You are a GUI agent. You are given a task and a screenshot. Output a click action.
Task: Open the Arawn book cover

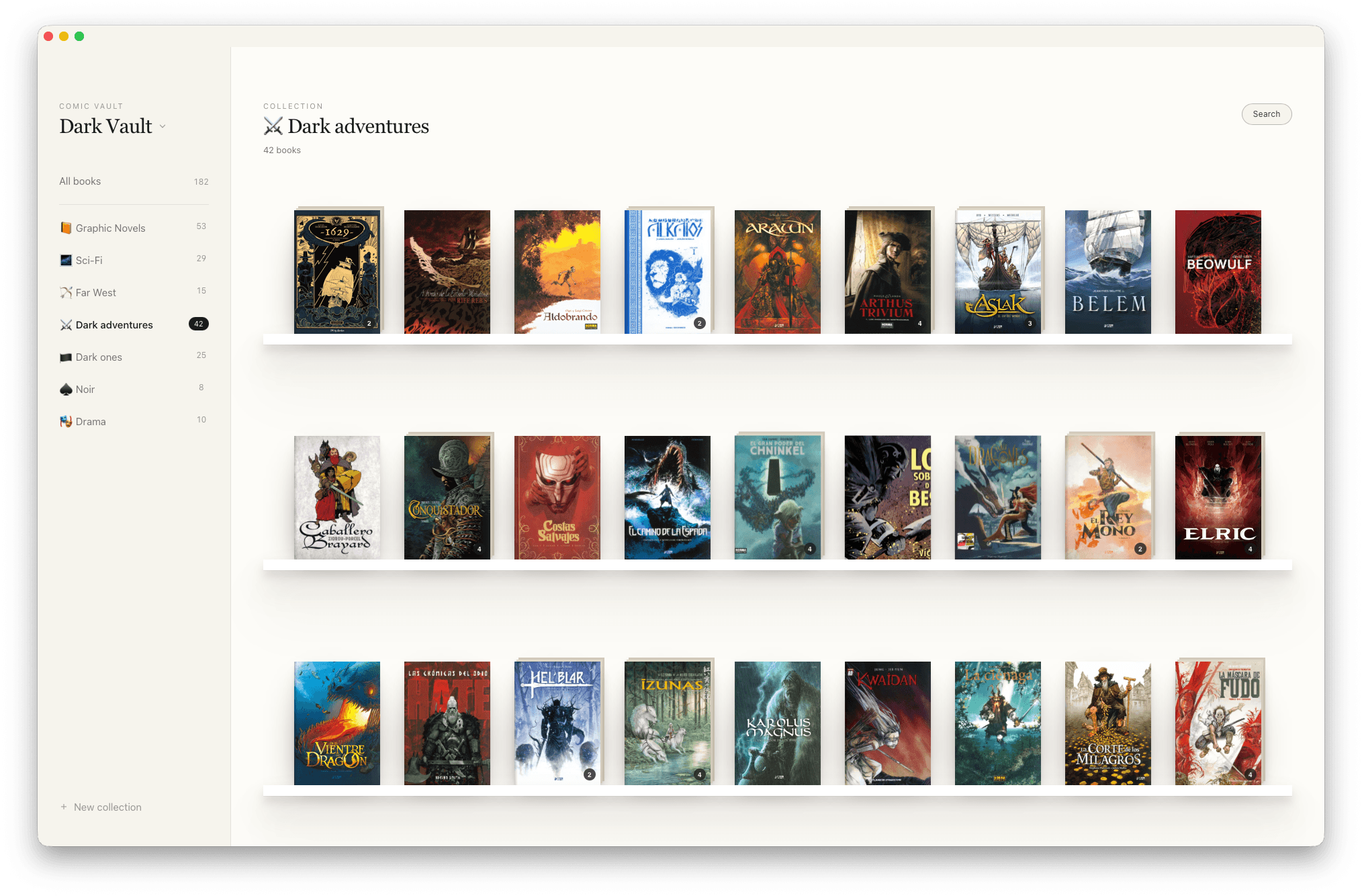(778, 272)
